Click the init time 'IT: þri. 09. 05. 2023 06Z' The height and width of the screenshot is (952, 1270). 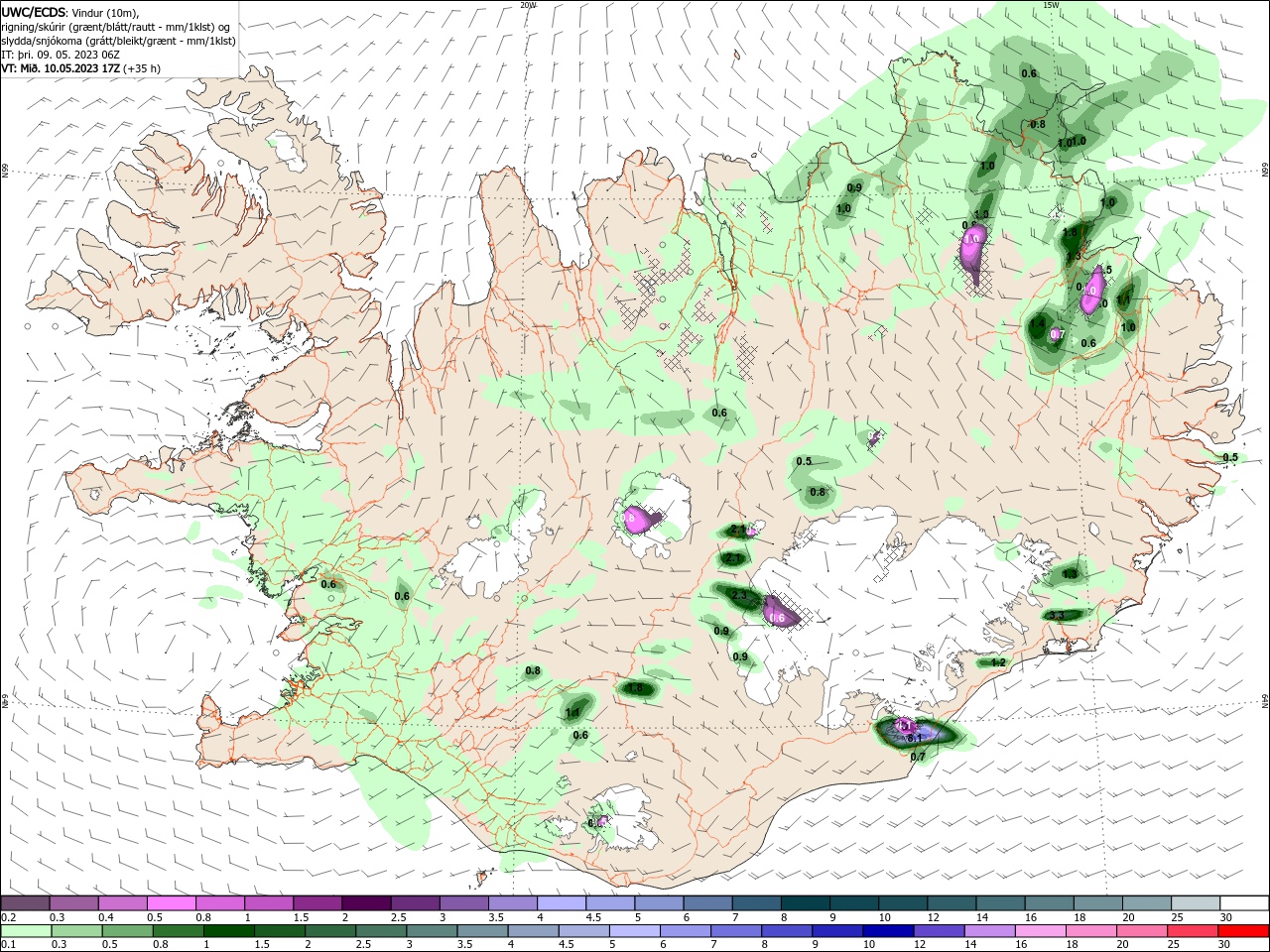(x=61, y=55)
